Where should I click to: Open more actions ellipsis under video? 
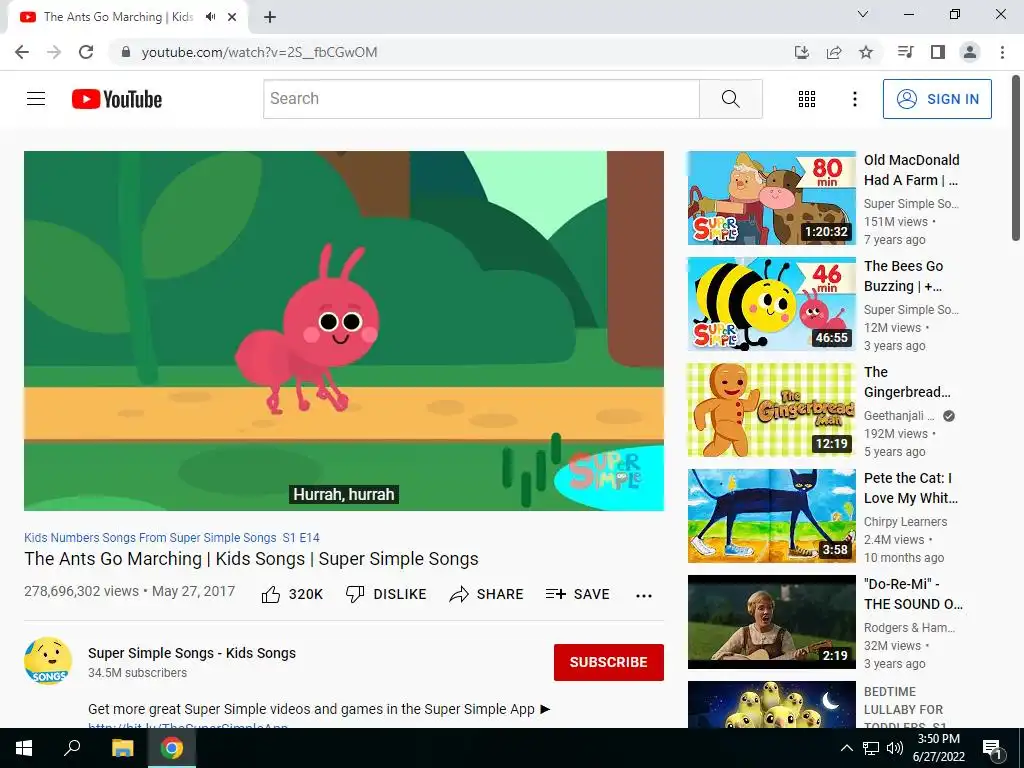pos(644,595)
